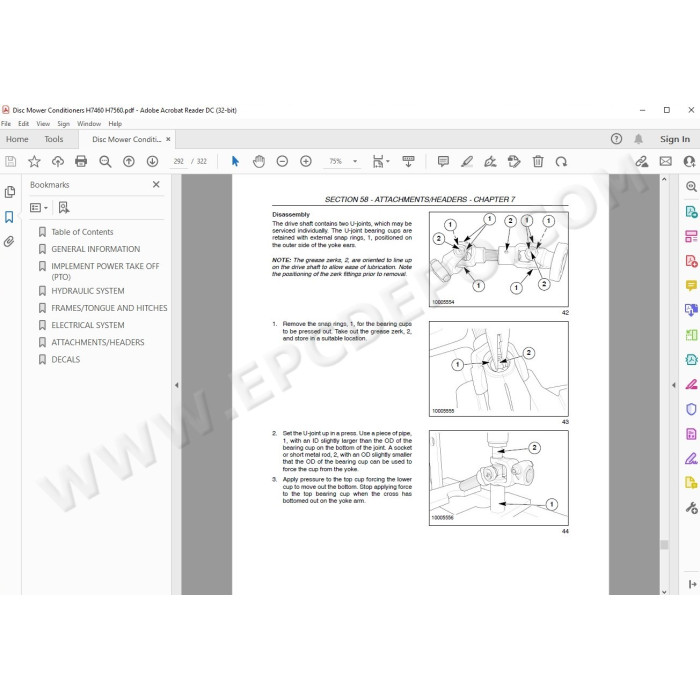Click the Save file icon

(x=10, y=161)
